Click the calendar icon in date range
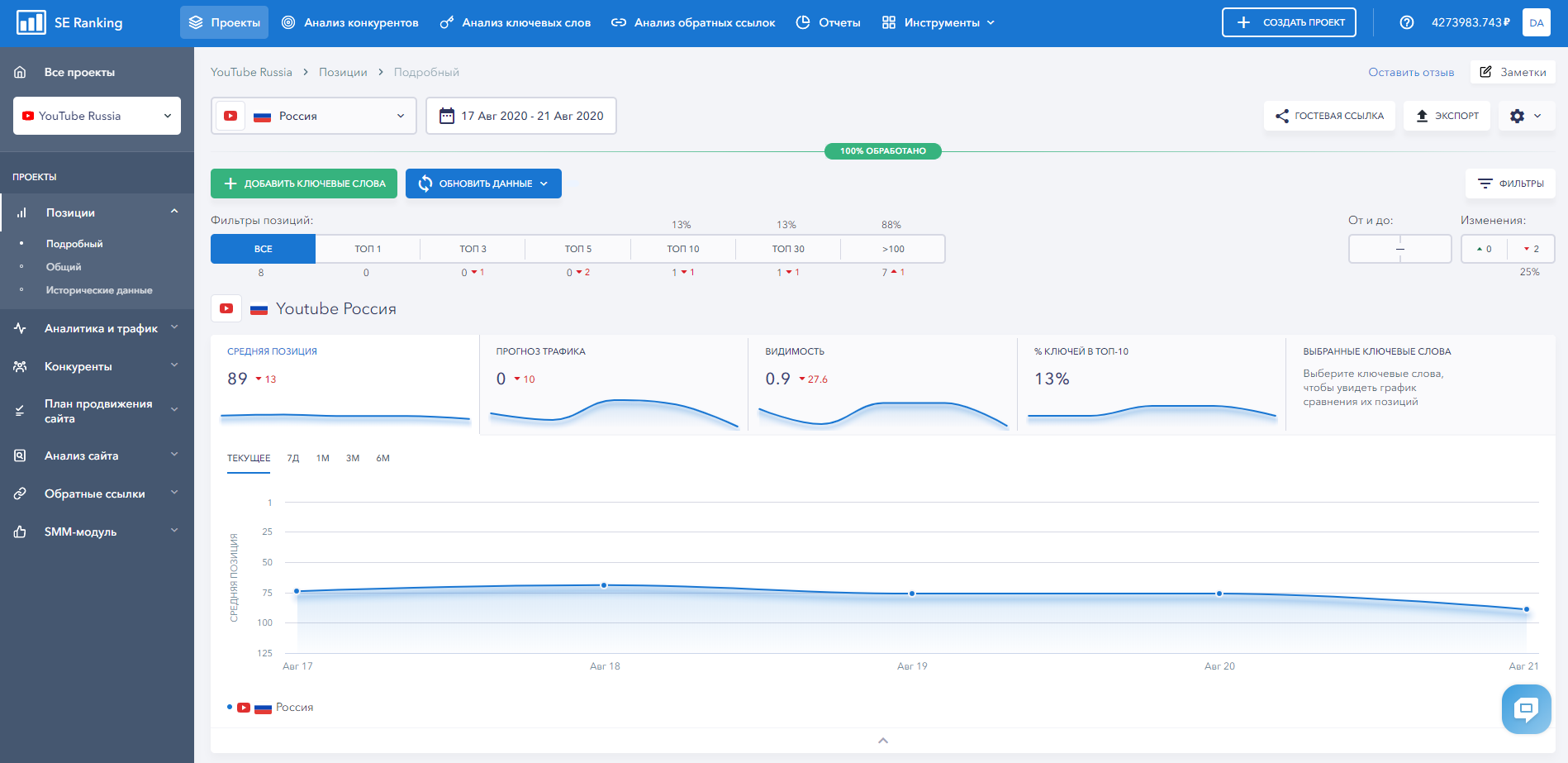This screenshot has width=1568, height=763. click(447, 116)
